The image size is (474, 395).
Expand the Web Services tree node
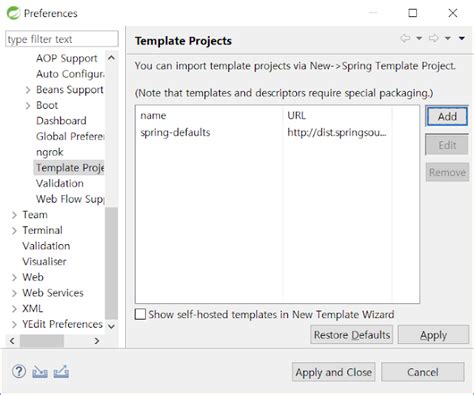coord(14,293)
